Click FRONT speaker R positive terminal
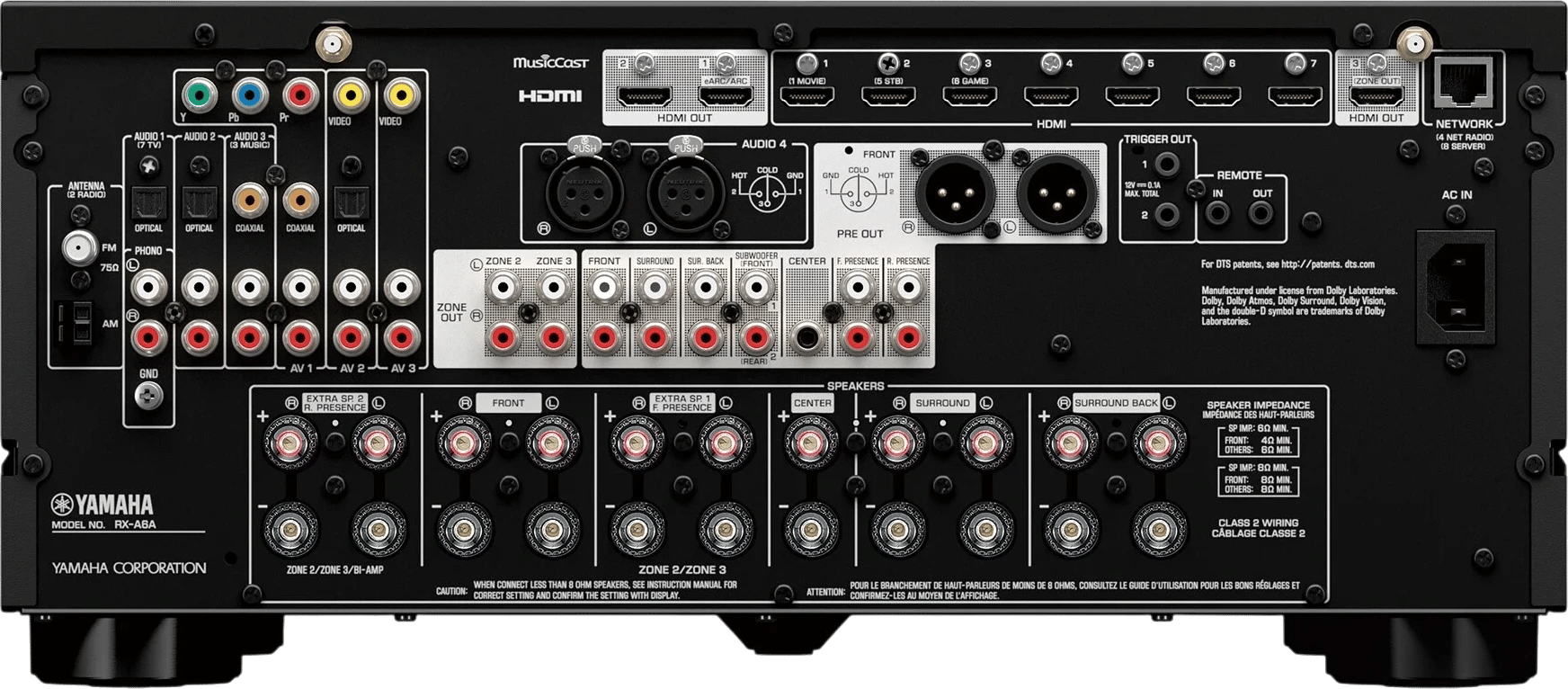1568x689 pixels. coord(464,444)
